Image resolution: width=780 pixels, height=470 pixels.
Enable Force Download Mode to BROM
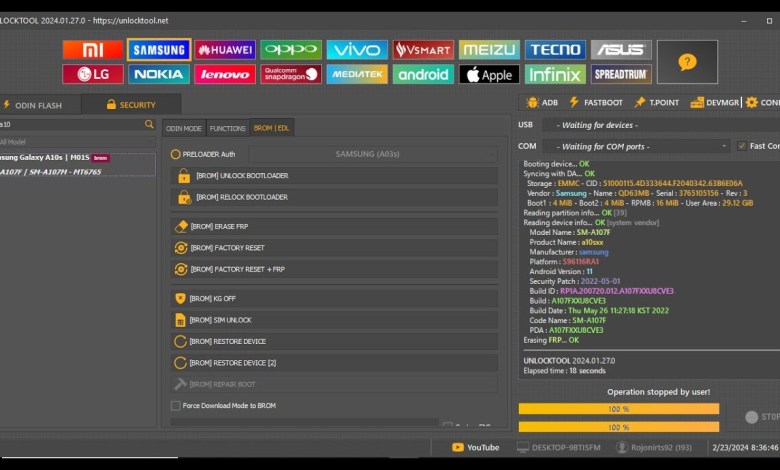tap(176, 406)
